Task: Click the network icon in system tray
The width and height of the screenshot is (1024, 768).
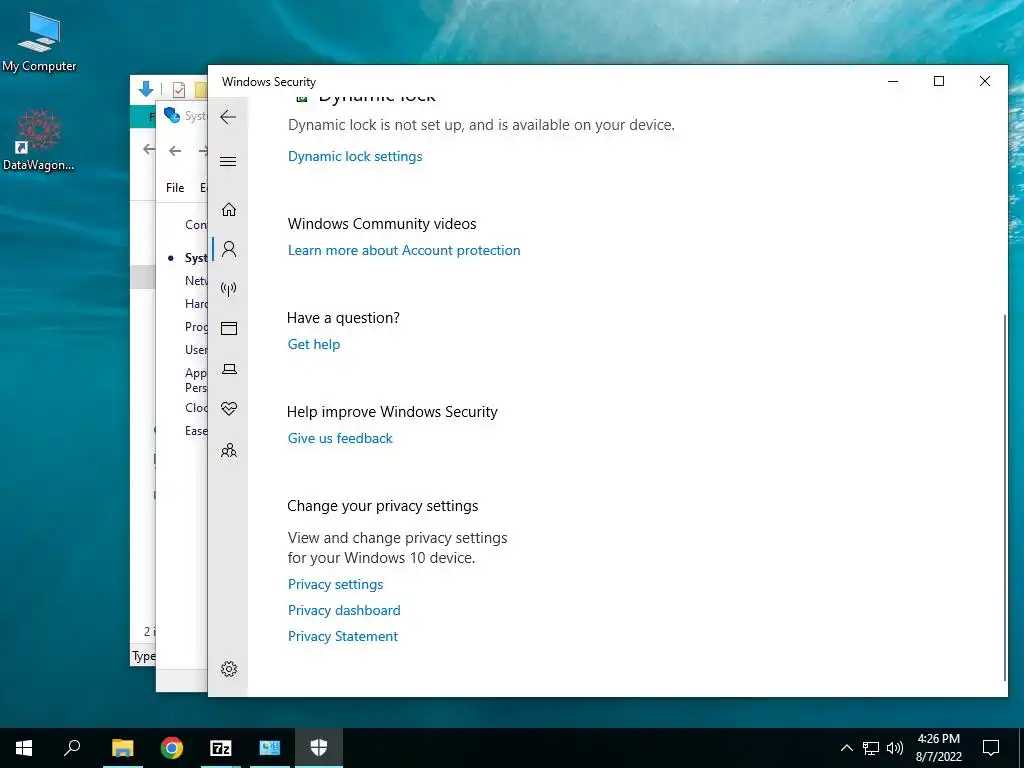Action: [x=871, y=748]
